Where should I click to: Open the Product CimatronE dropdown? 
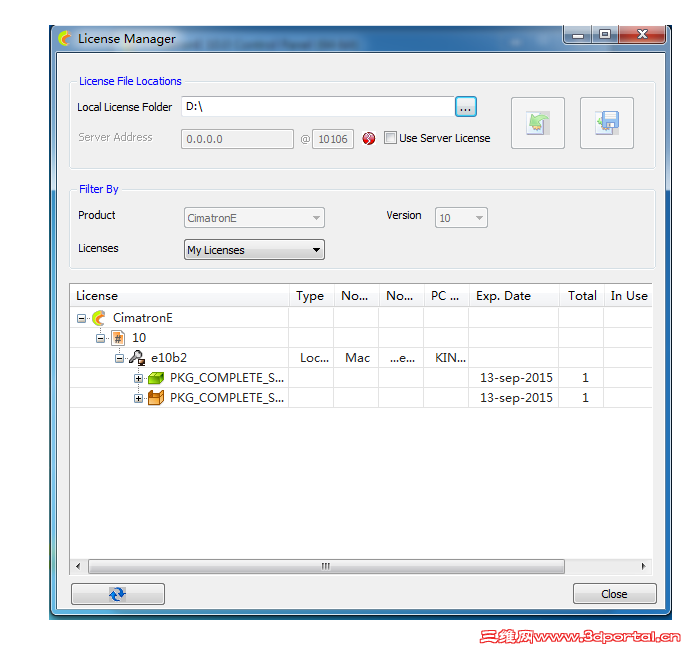pyautogui.click(x=254, y=218)
